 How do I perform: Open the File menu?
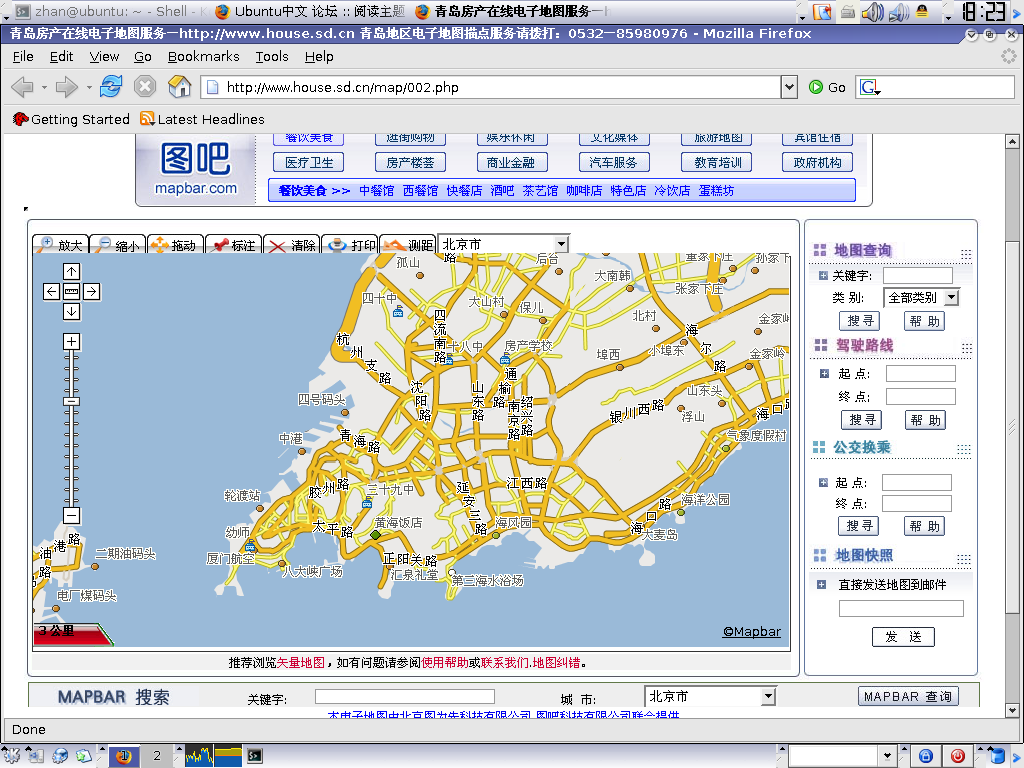point(23,57)
